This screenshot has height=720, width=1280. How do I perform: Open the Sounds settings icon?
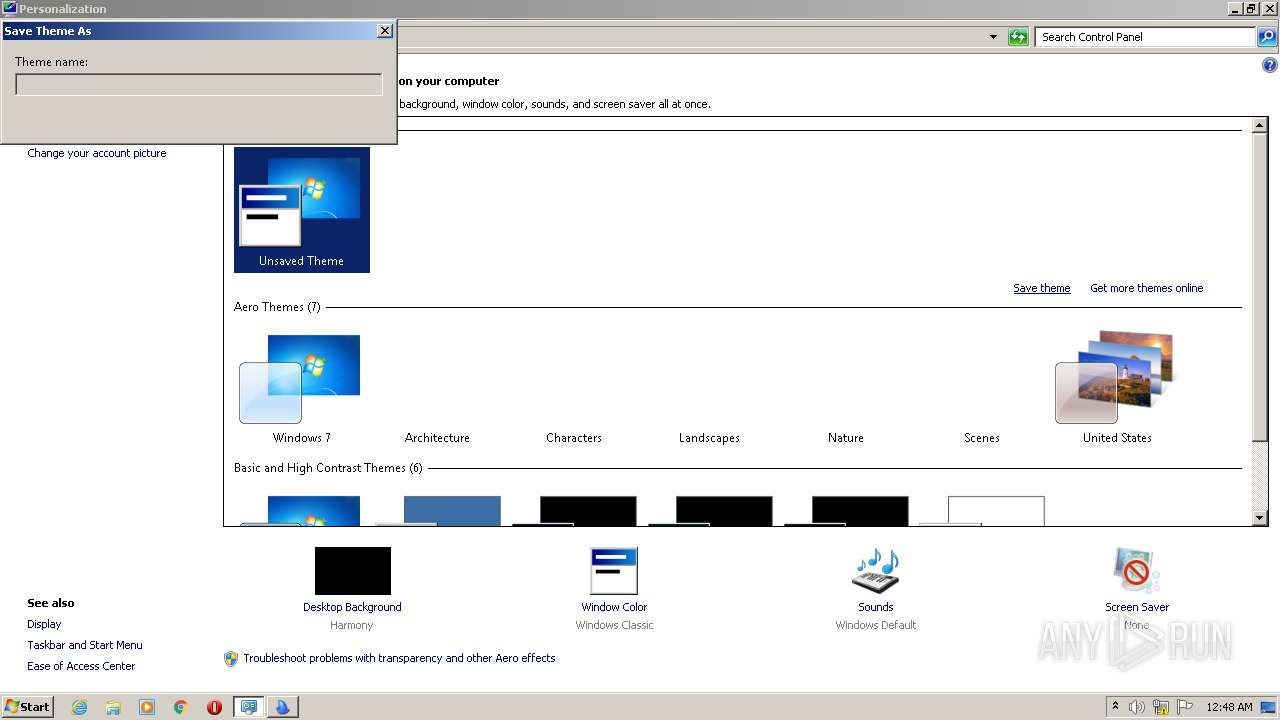(x=875, y=571)
